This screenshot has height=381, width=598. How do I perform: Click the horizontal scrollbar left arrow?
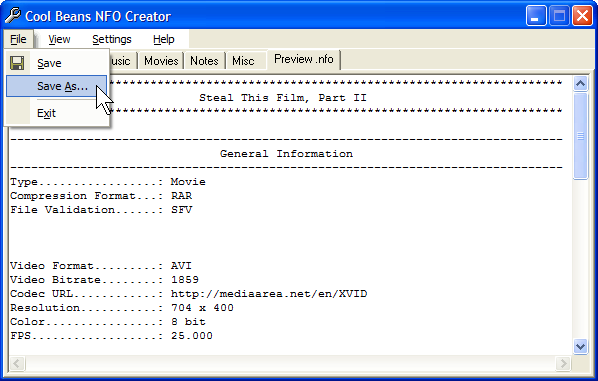pyautogui.click(x=17, y=363)
